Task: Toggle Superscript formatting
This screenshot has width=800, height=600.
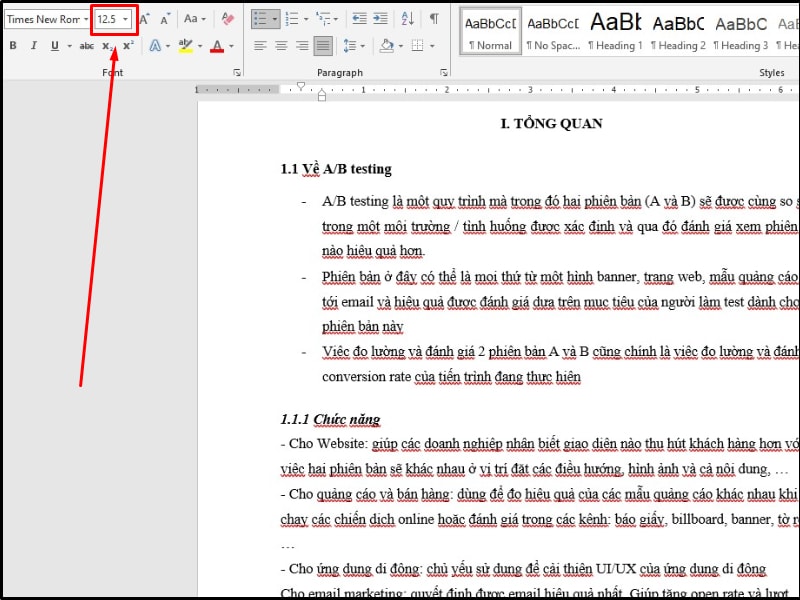Action: tap(129, 46)
